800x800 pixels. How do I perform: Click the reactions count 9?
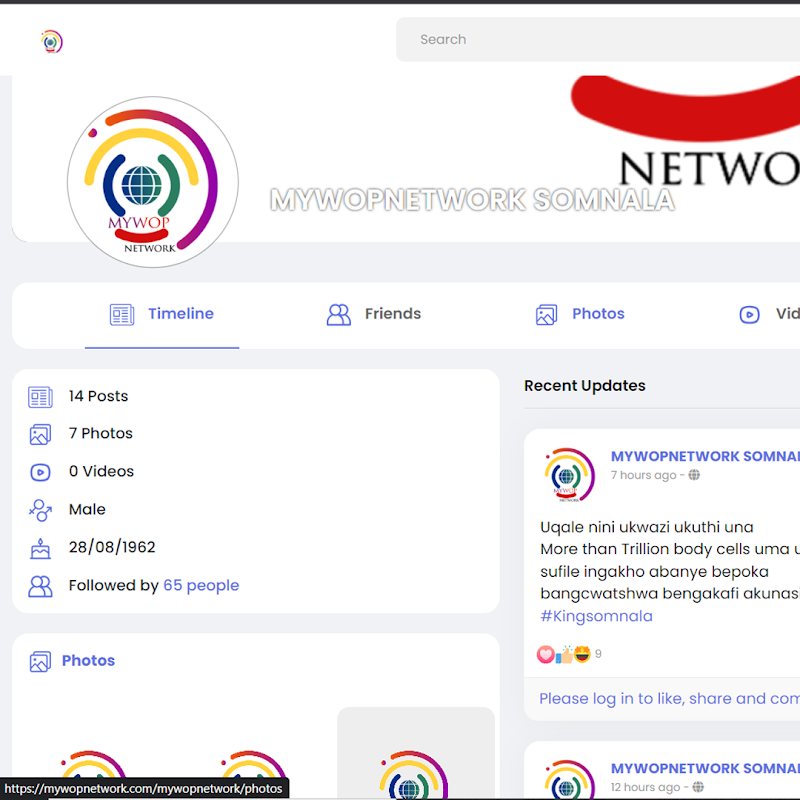(598, 654)
